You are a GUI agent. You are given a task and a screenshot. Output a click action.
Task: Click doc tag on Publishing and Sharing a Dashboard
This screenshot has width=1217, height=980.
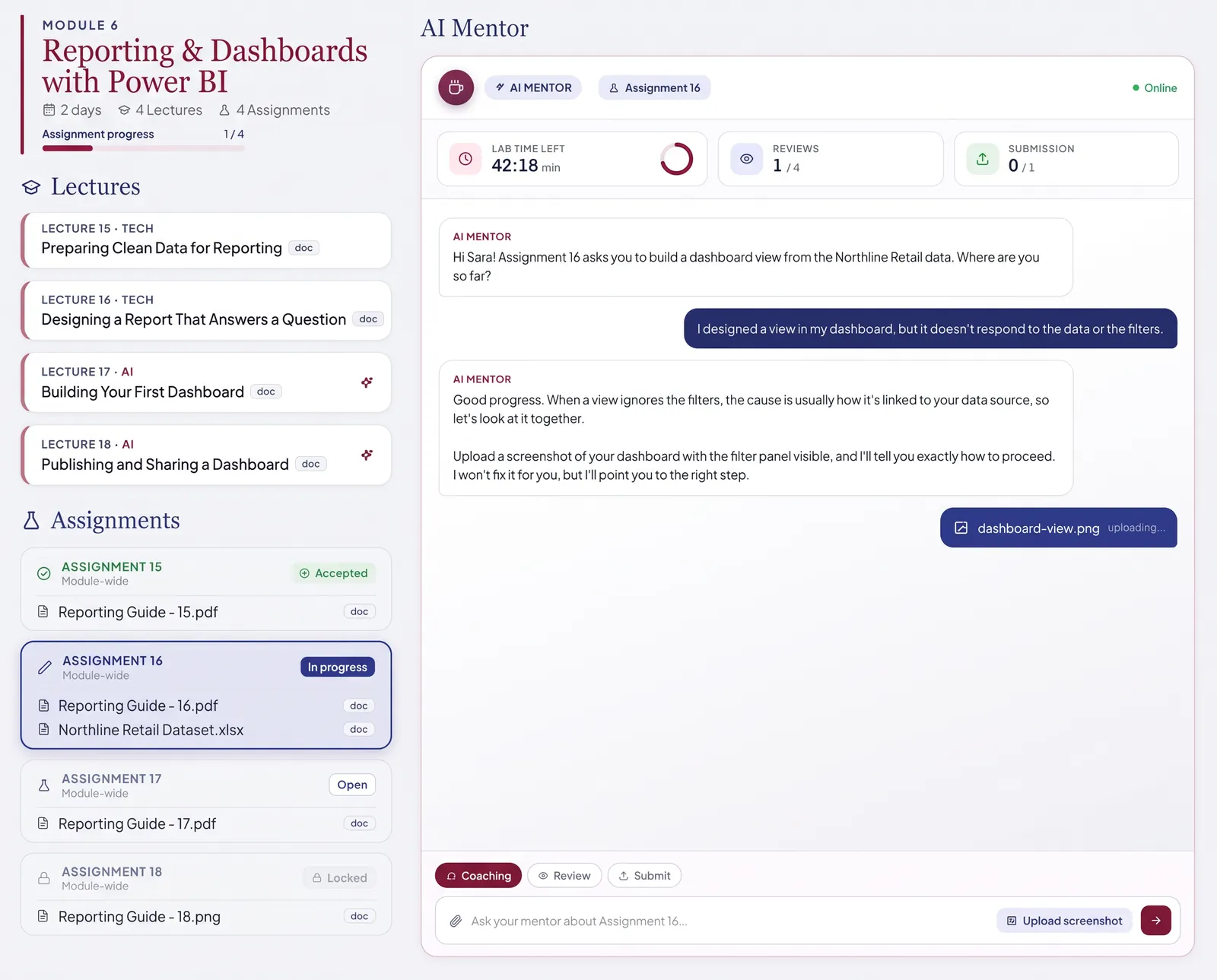[x=310, y=464]
